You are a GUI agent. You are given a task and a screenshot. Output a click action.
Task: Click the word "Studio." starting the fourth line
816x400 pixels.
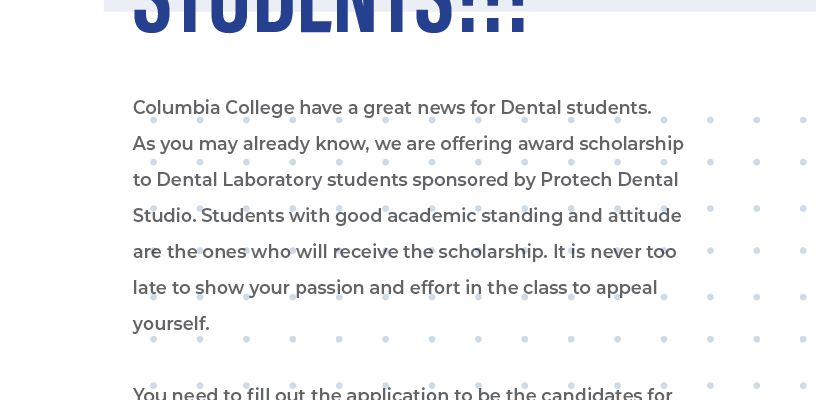pyautogui.click(x=164, y=216)
